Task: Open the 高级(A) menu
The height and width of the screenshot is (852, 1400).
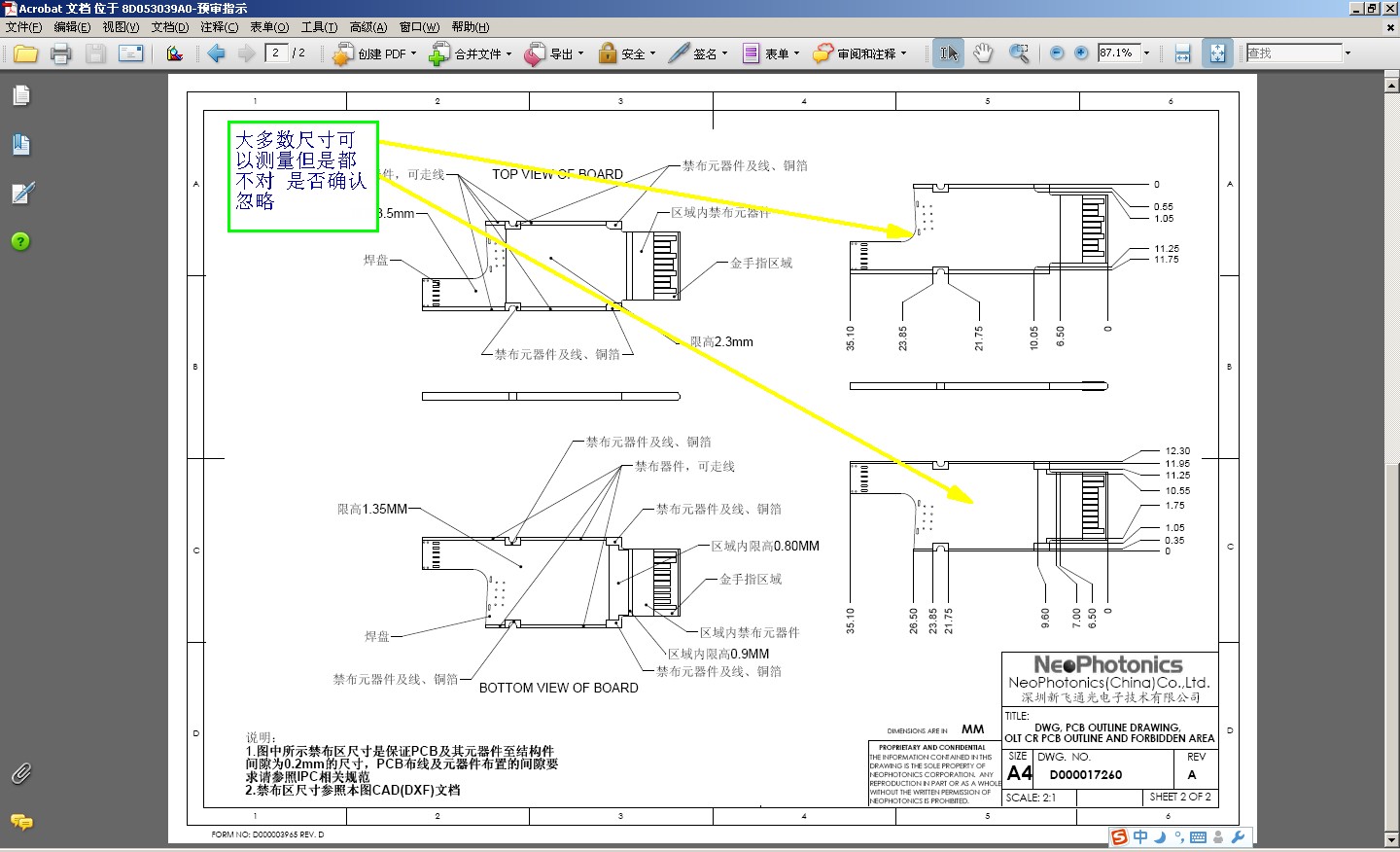Action: [368, 27]
